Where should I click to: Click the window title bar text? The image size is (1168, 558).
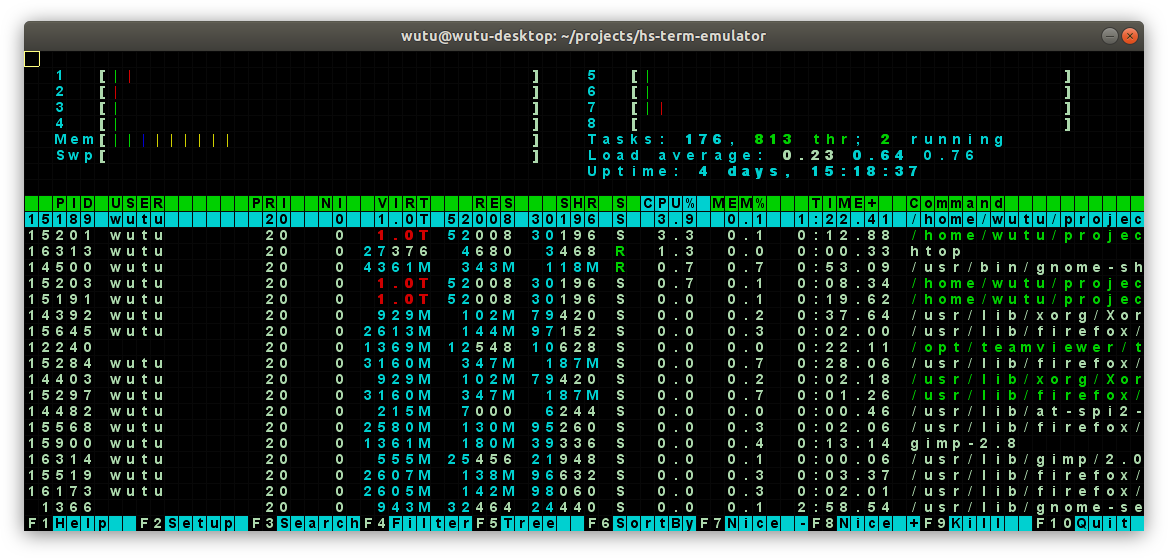pos(583,36)
